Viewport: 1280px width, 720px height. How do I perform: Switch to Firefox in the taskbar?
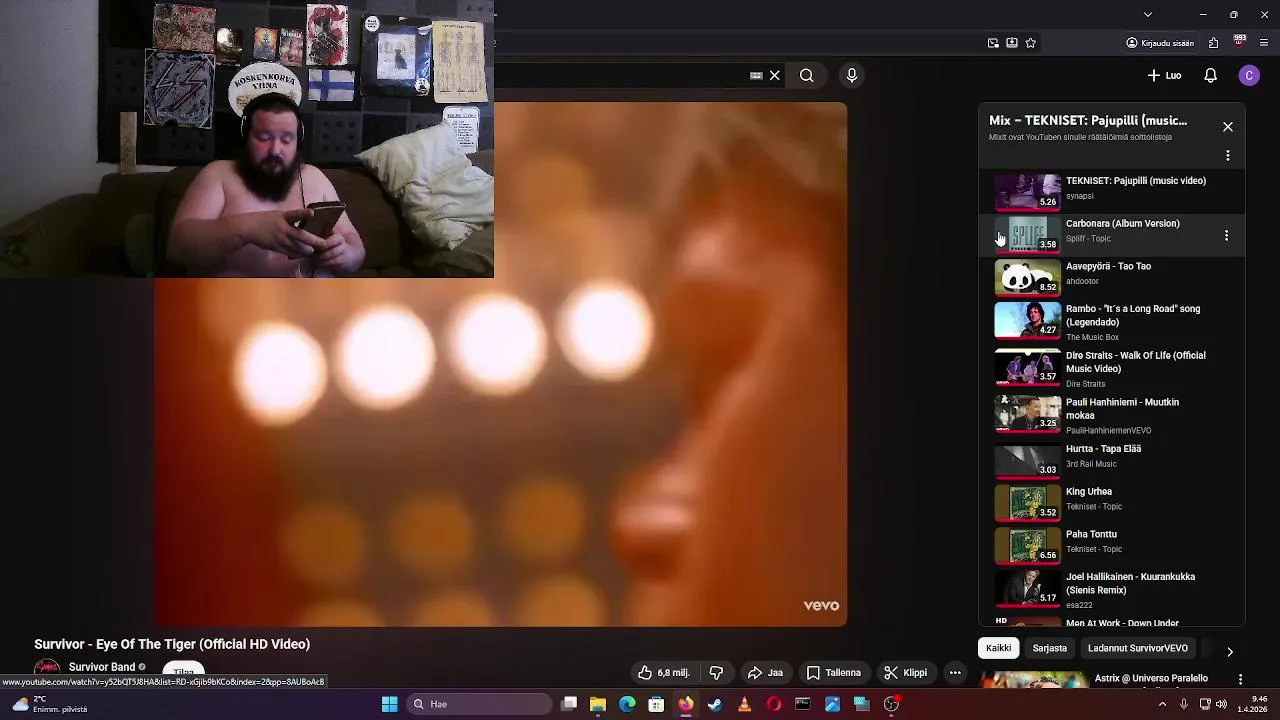tap(685, 704)
